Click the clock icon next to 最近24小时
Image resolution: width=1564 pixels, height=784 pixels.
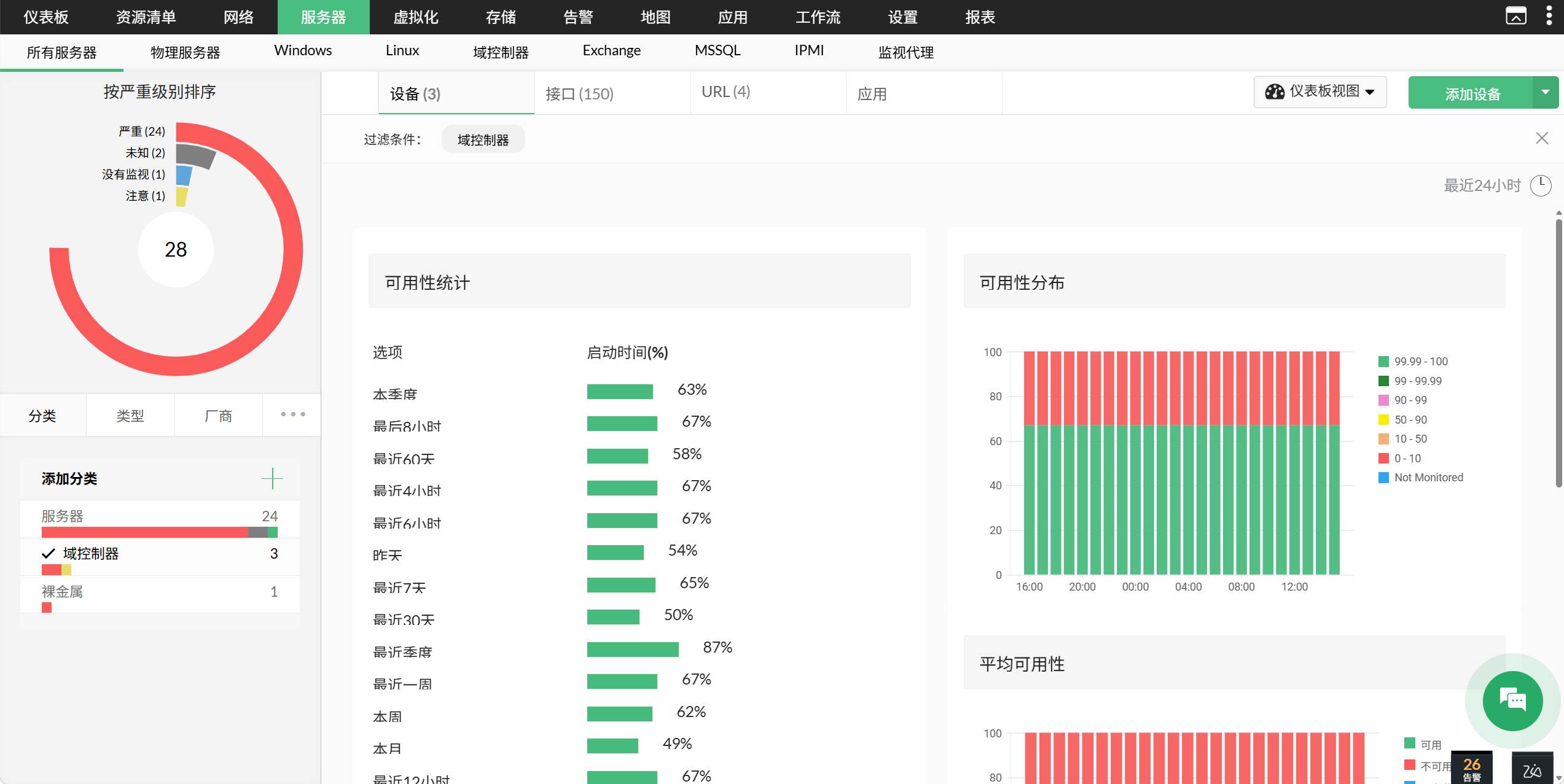pos(1540,185)
